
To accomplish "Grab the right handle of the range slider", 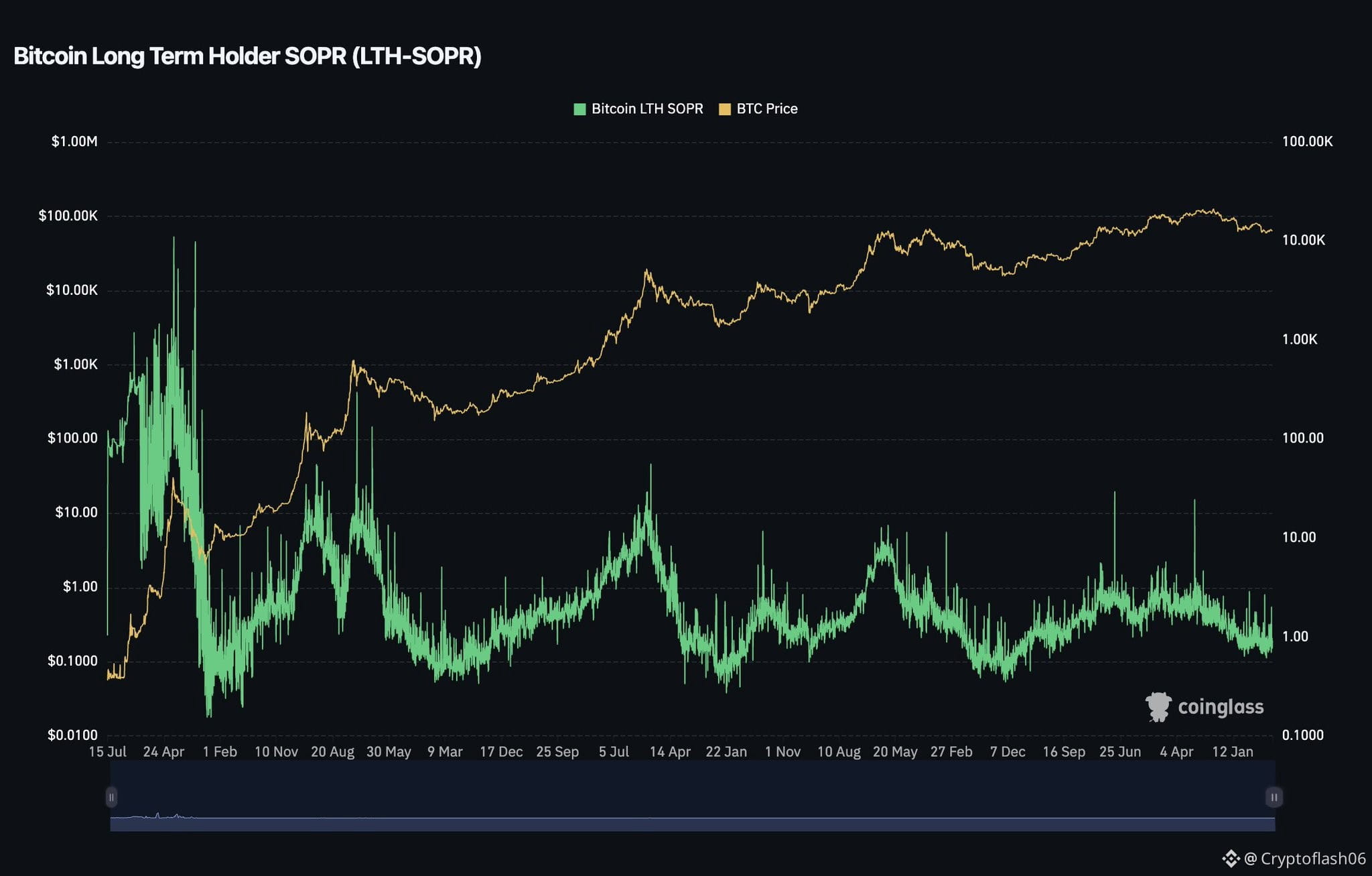I will coord(1274,797).
